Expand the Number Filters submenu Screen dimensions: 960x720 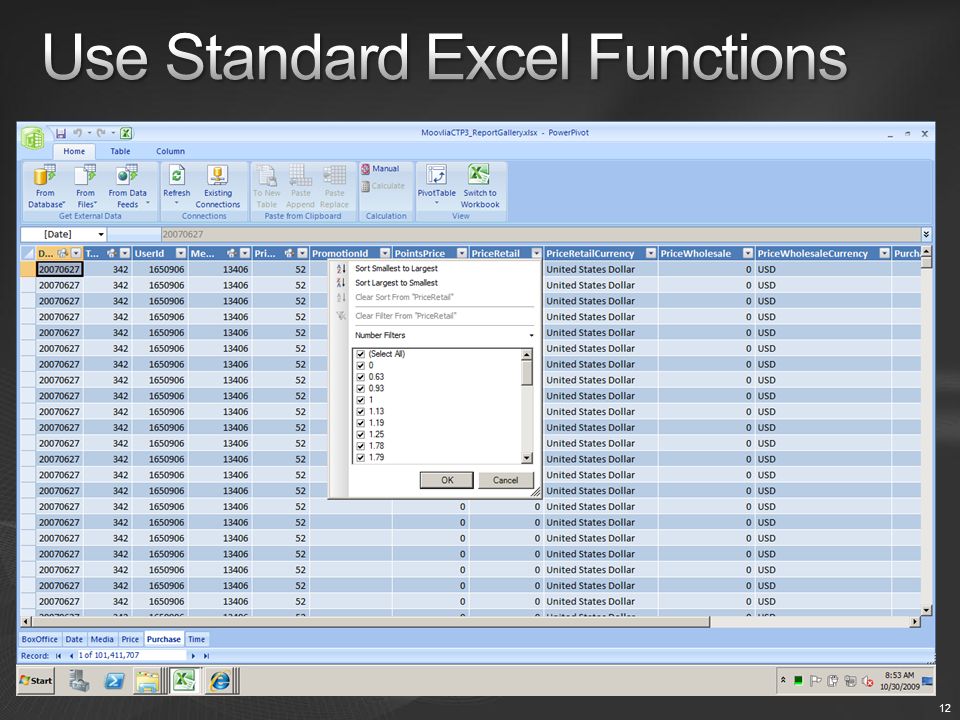443,336
